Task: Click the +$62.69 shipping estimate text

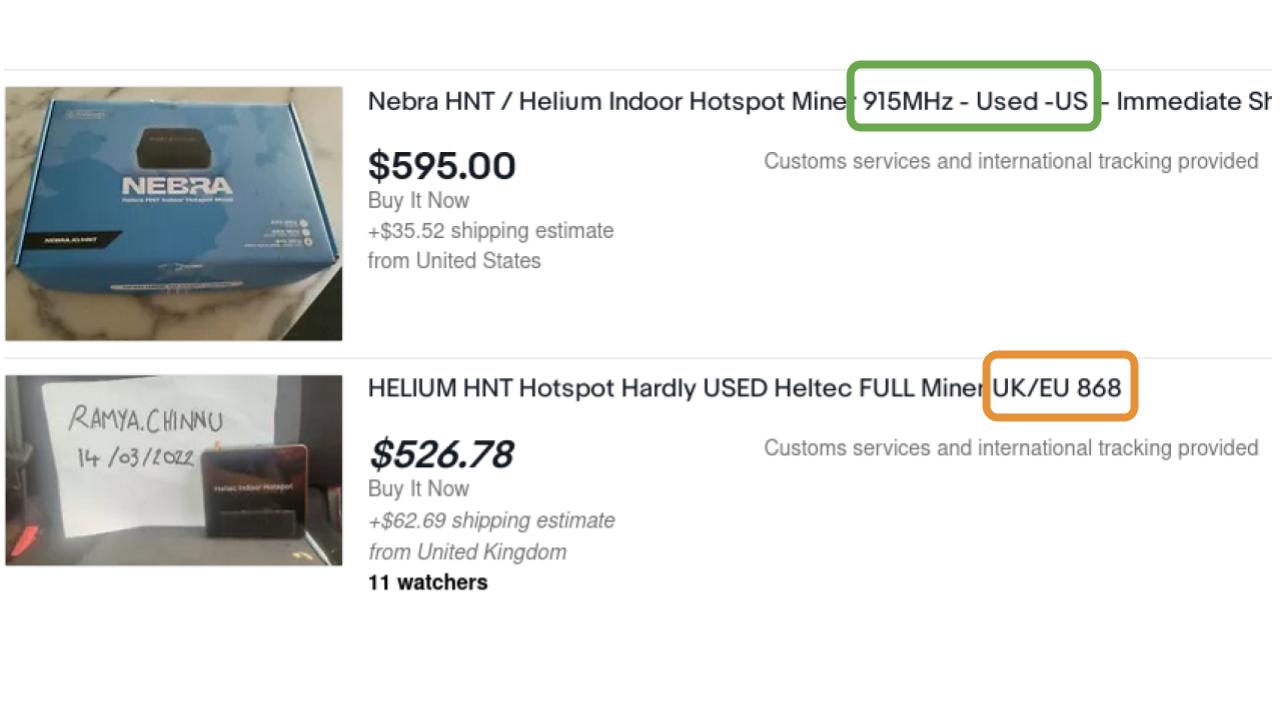Action: pos(492,521)
